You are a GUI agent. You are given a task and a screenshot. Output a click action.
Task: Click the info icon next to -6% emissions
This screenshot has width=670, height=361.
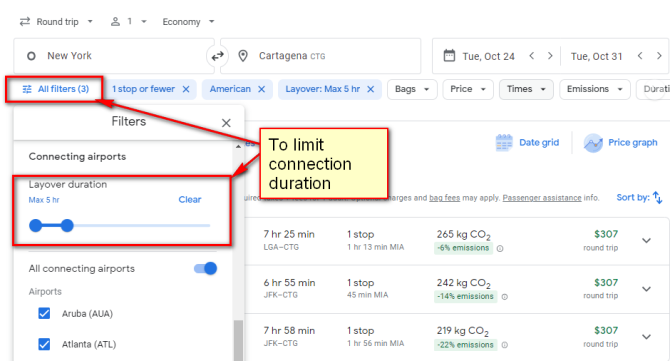pos(500,248)
